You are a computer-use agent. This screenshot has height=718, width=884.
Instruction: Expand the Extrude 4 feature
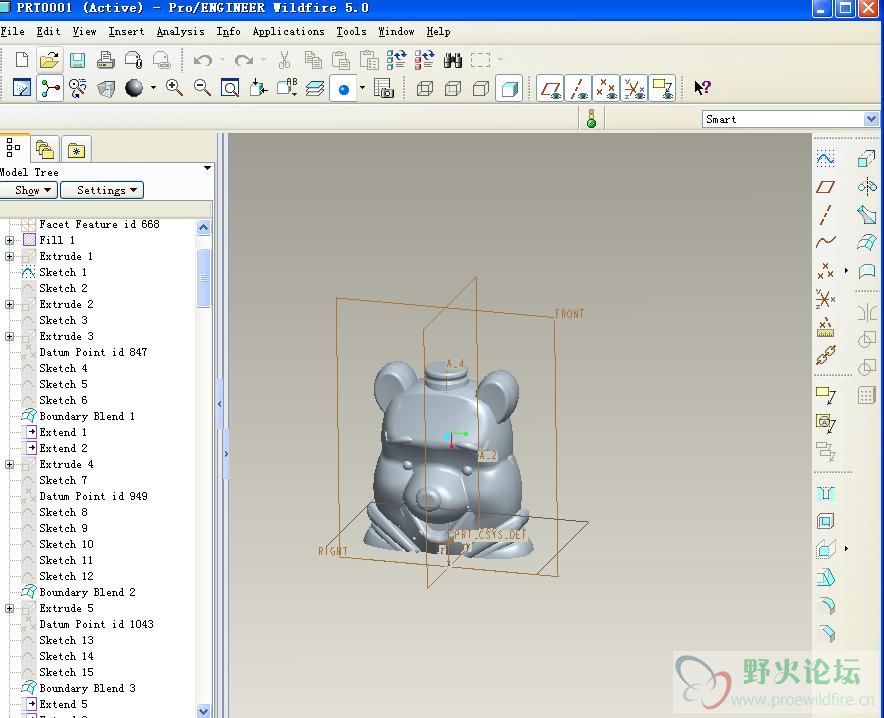10,464
